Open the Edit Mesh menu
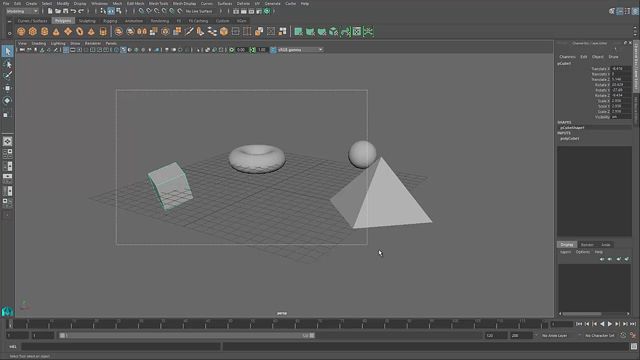 (x=136, y=3)
